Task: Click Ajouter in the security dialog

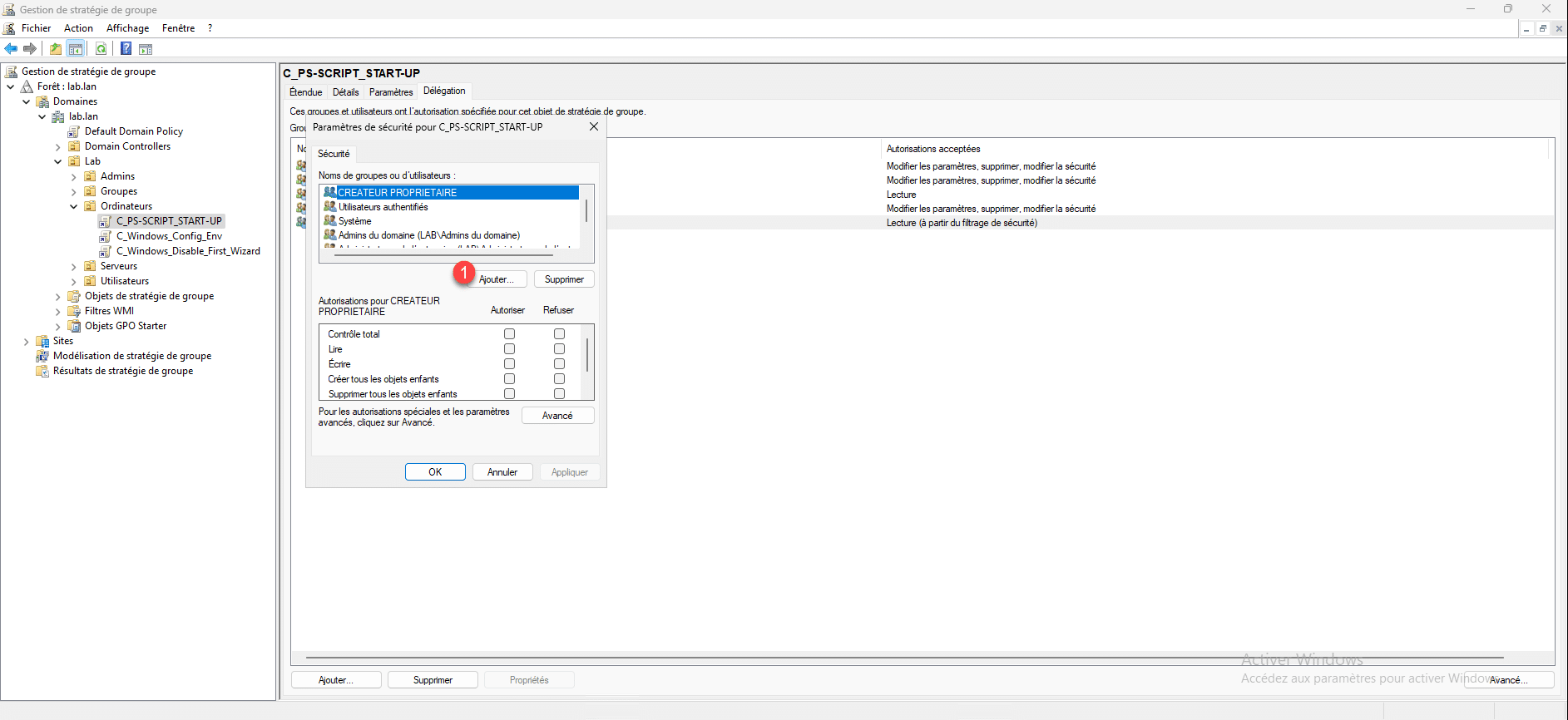Action: (497, 279)
